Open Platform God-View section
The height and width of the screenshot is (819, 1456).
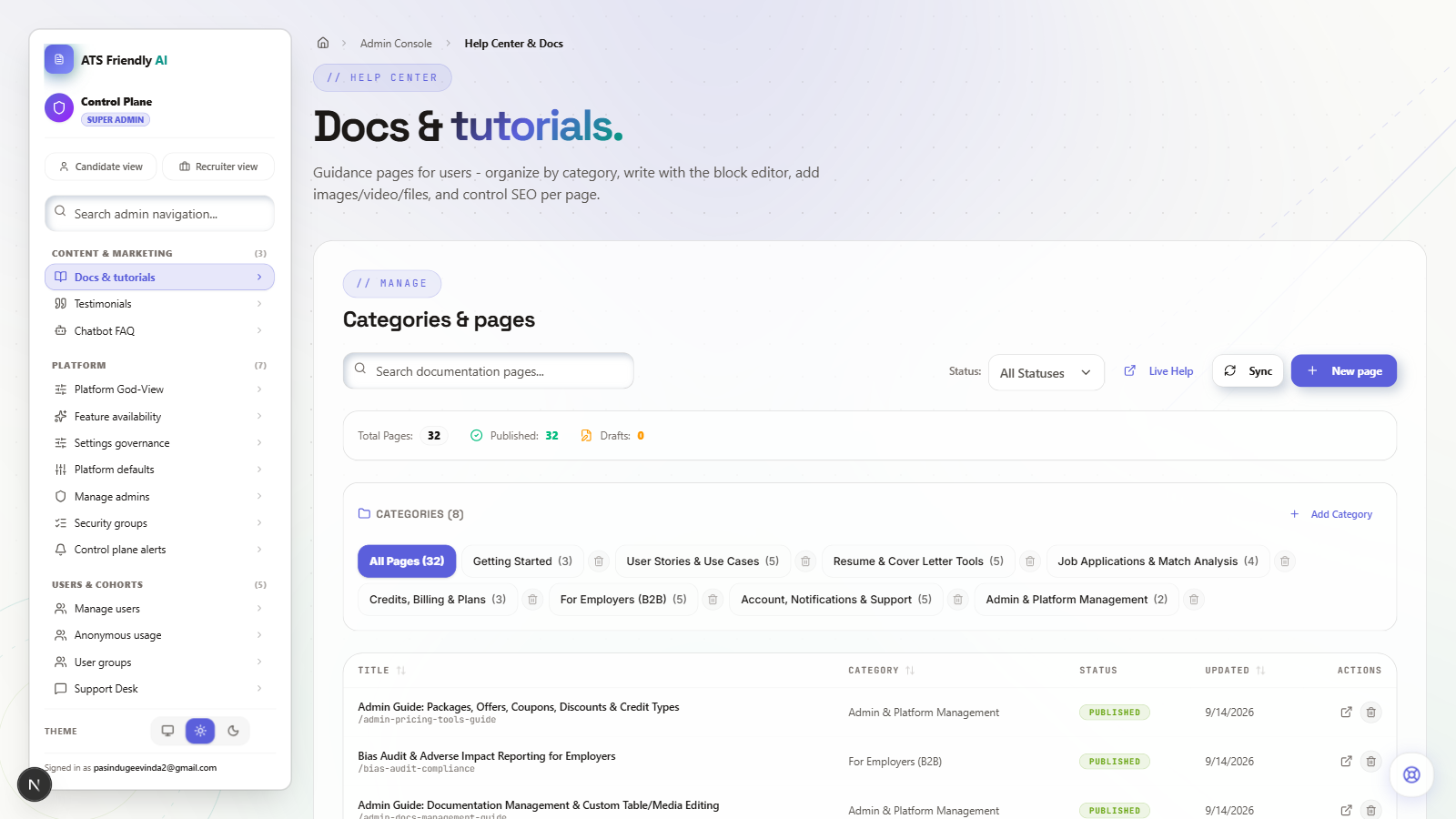point(159,389)
